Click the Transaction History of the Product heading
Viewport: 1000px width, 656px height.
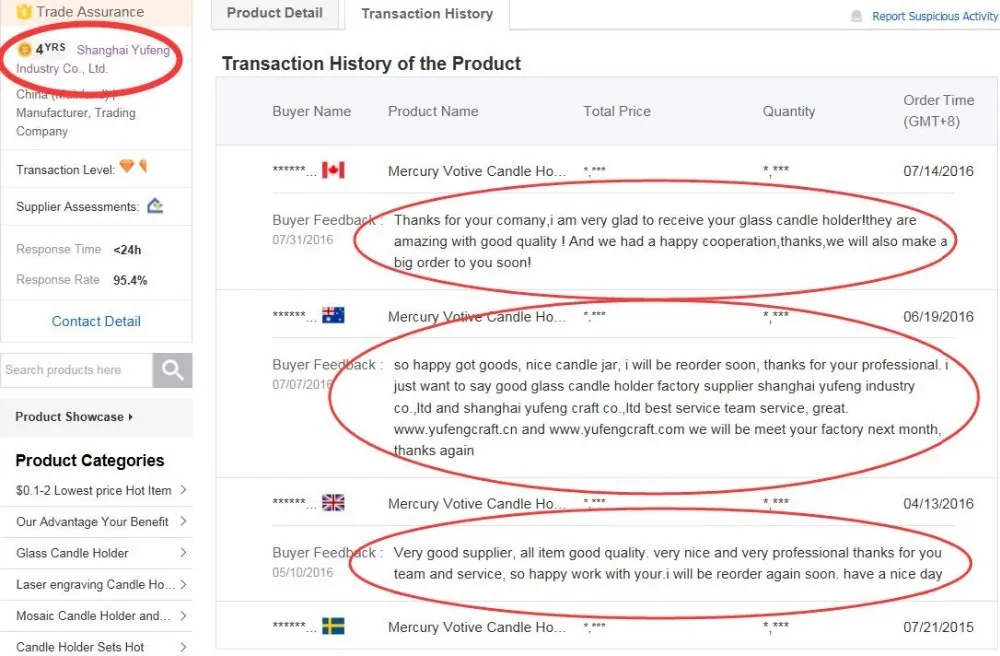pyautogui.click(x=371, y=64)
